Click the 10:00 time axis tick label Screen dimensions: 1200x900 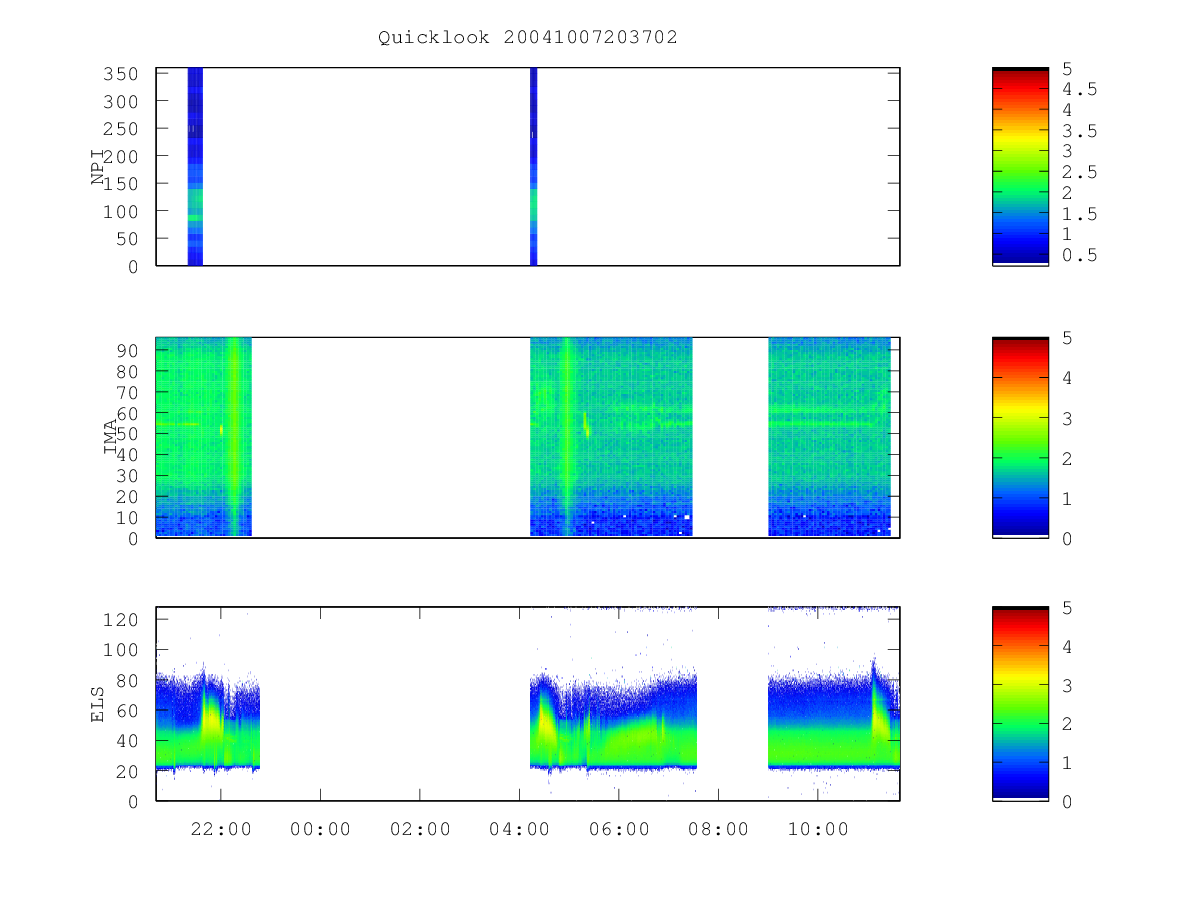click(818, 829)
